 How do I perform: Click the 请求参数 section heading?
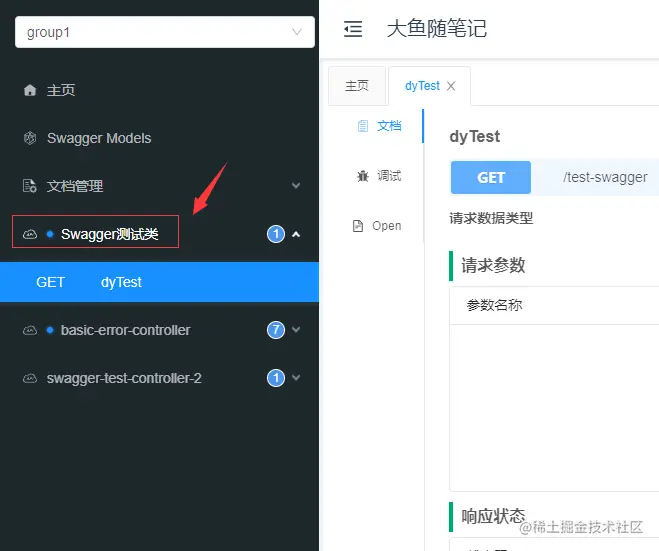493,265
